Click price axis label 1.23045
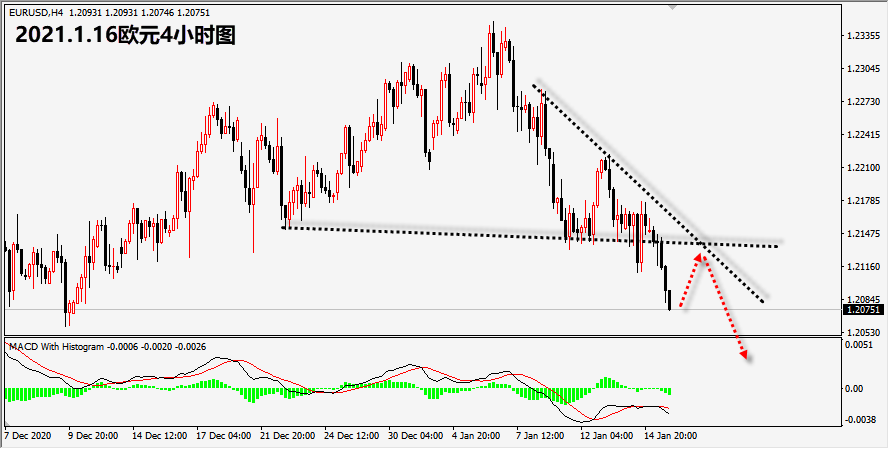This screenshot has width=889, height=449. pyautogui.click(x=863, y=69)
